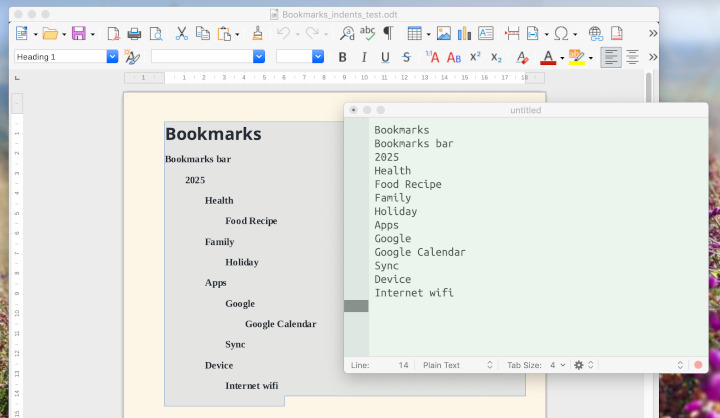The image size is (720, 418).
Task: Click the Save document icon
Action: pyautogui.click(x=78, y=34)
